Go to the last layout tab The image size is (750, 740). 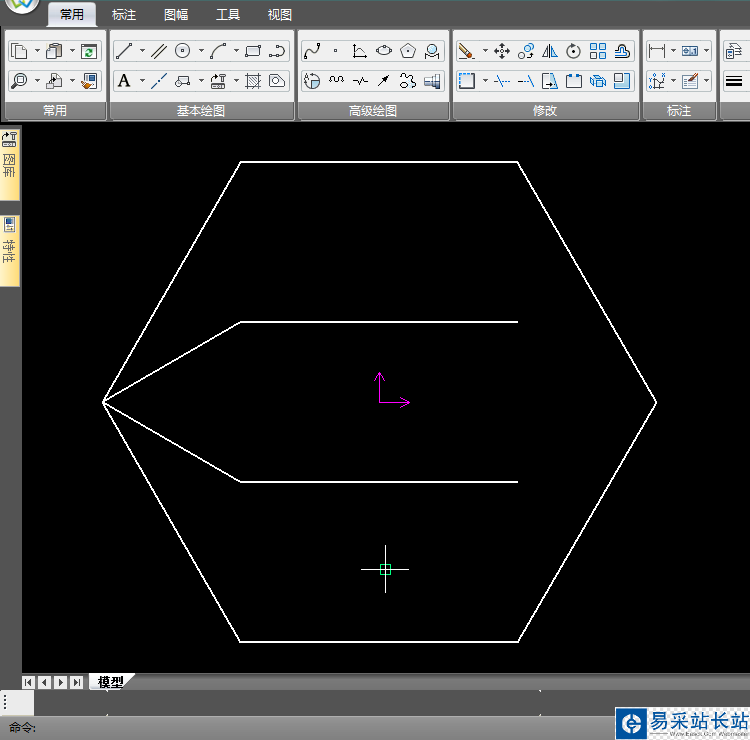coord(77,682)
